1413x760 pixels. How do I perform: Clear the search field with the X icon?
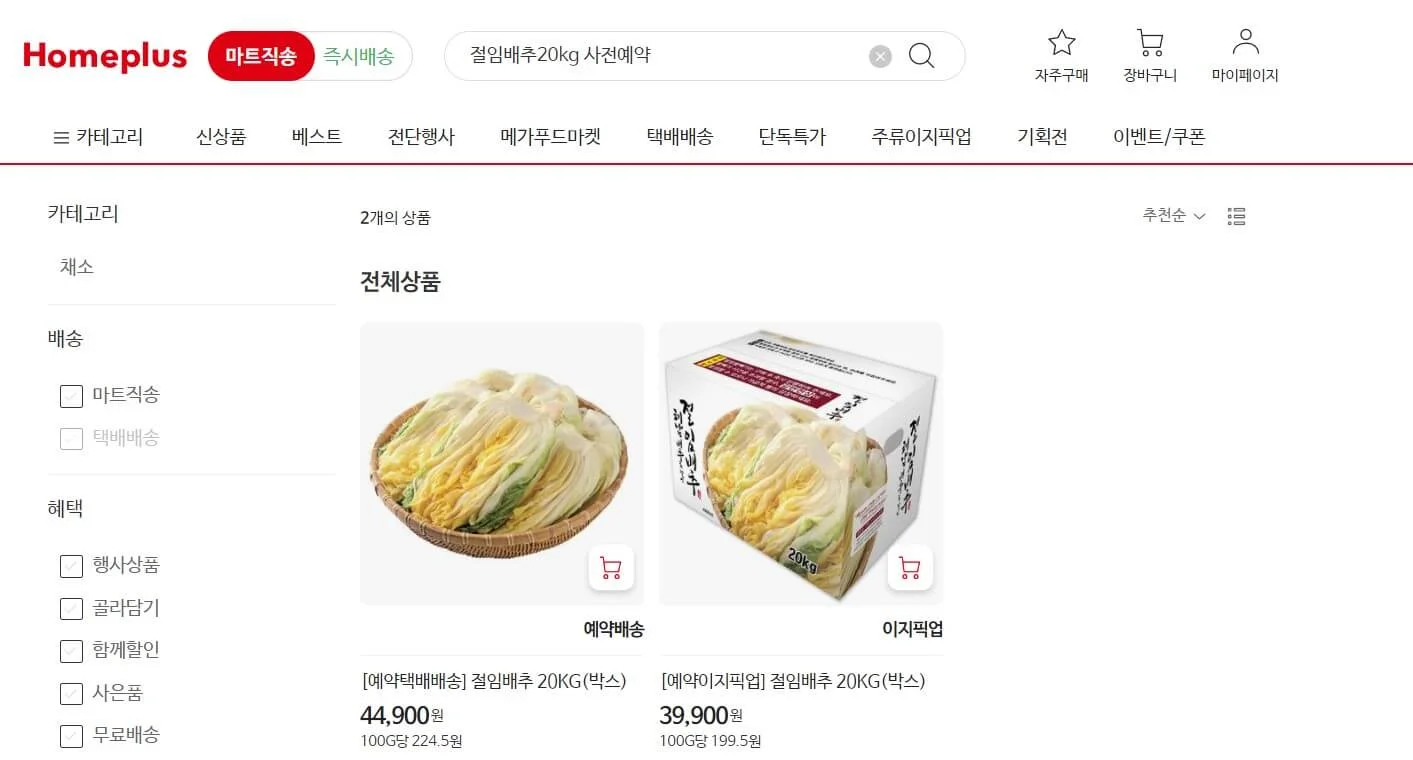tap(879, 56)
